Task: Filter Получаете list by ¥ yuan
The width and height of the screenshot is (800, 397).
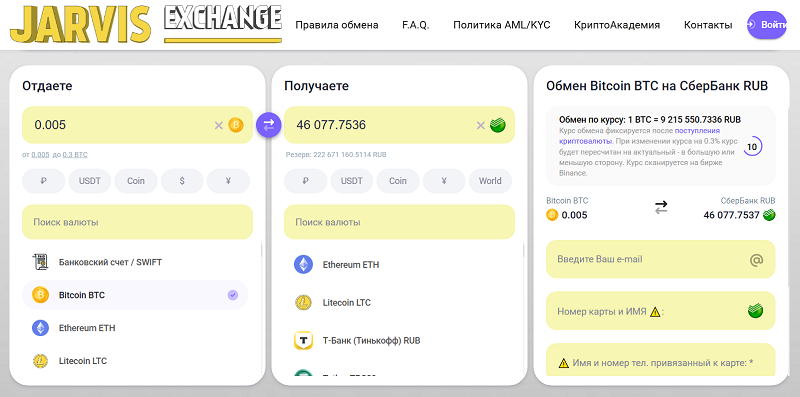Action: pyautogui.click(x=444, y=181)
